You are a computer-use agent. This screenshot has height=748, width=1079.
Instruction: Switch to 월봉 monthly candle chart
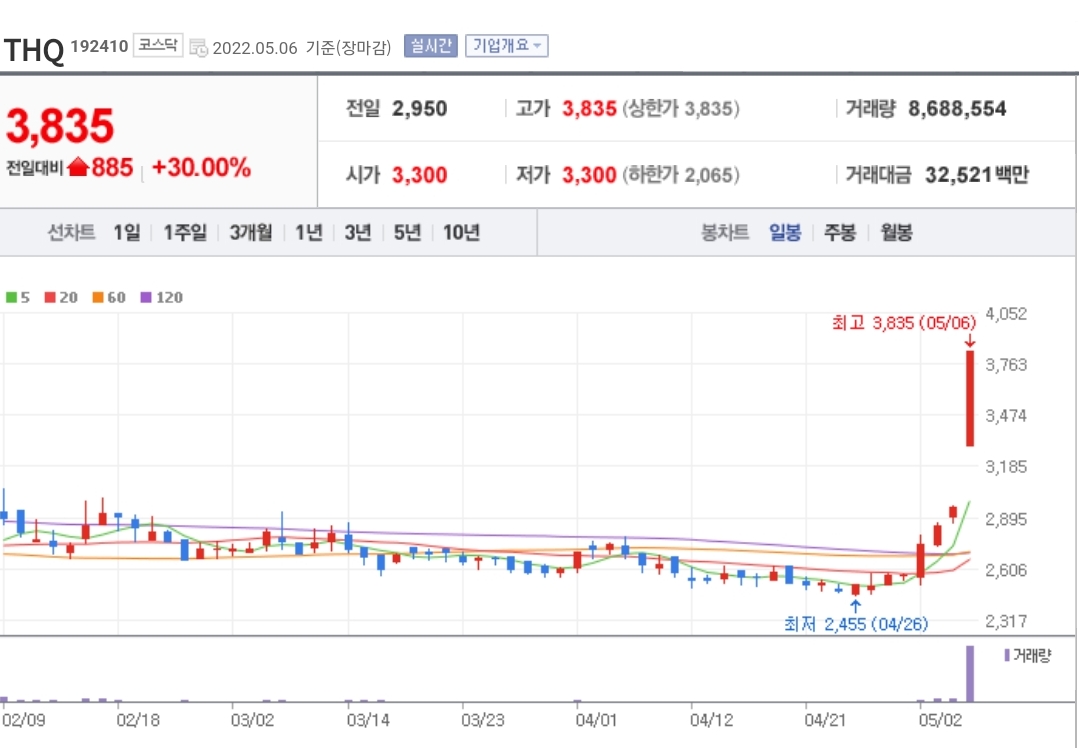(897, 233)
